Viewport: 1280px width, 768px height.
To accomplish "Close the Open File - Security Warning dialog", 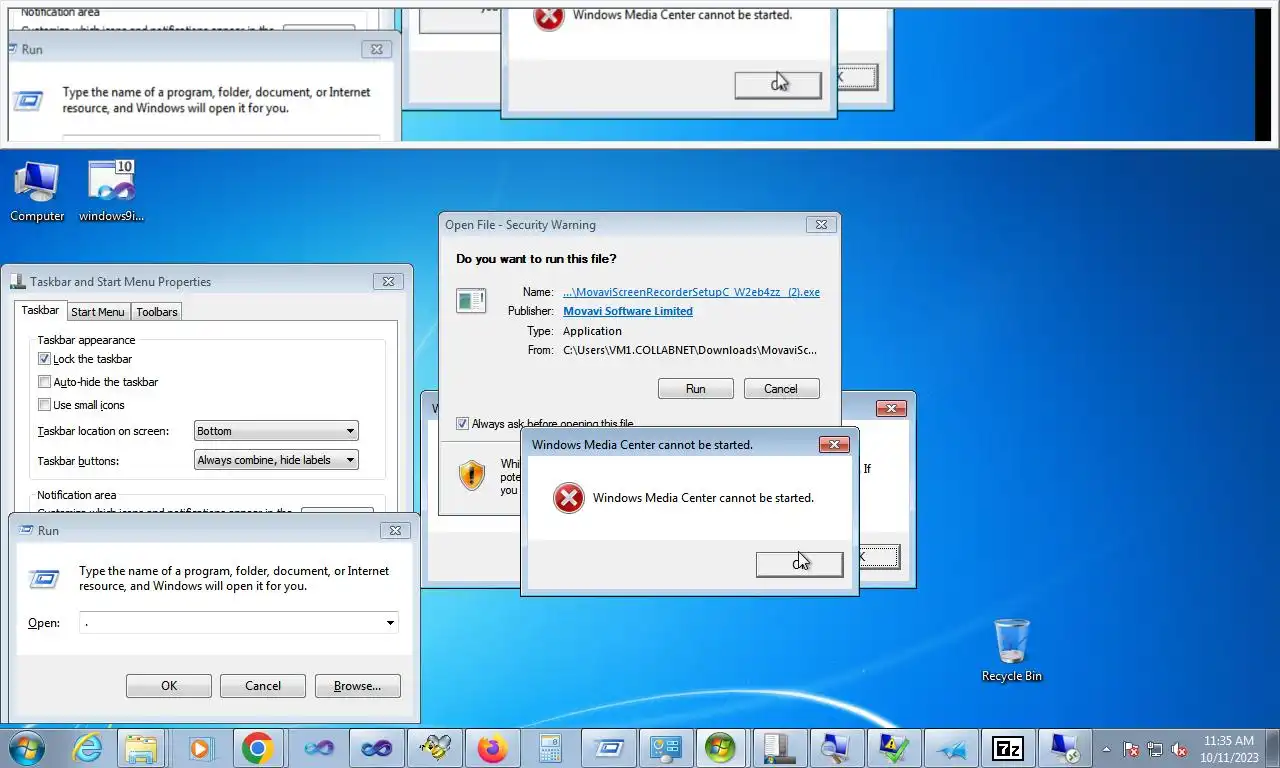I will (x=821, y=225).
